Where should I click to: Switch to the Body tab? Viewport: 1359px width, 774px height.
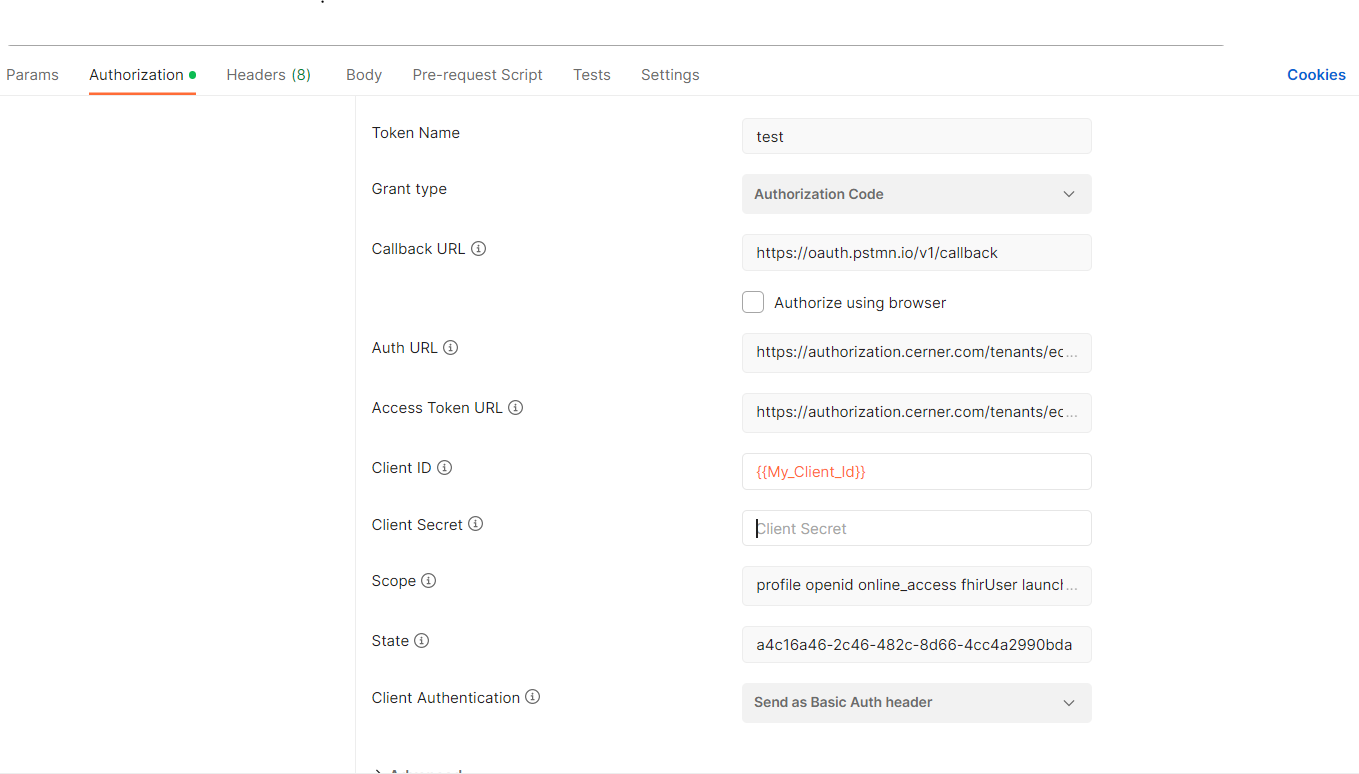coord(364,75)
